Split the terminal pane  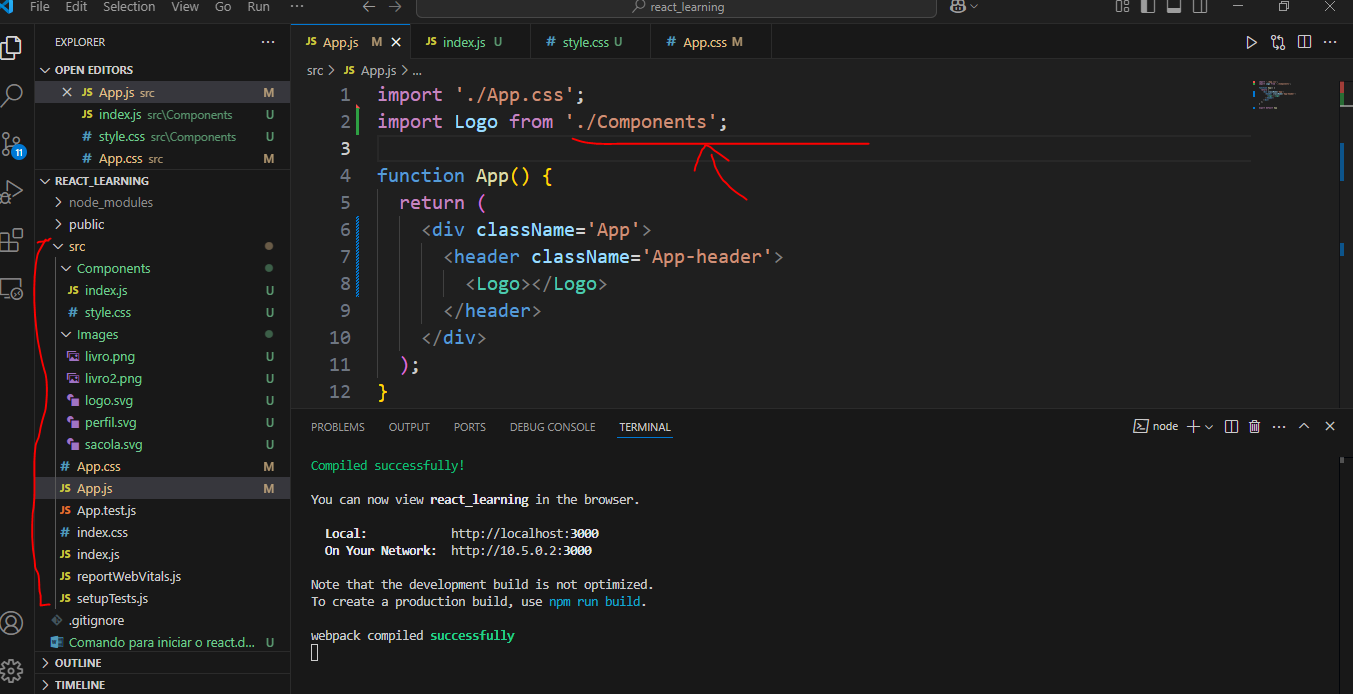pos(1232,426)
